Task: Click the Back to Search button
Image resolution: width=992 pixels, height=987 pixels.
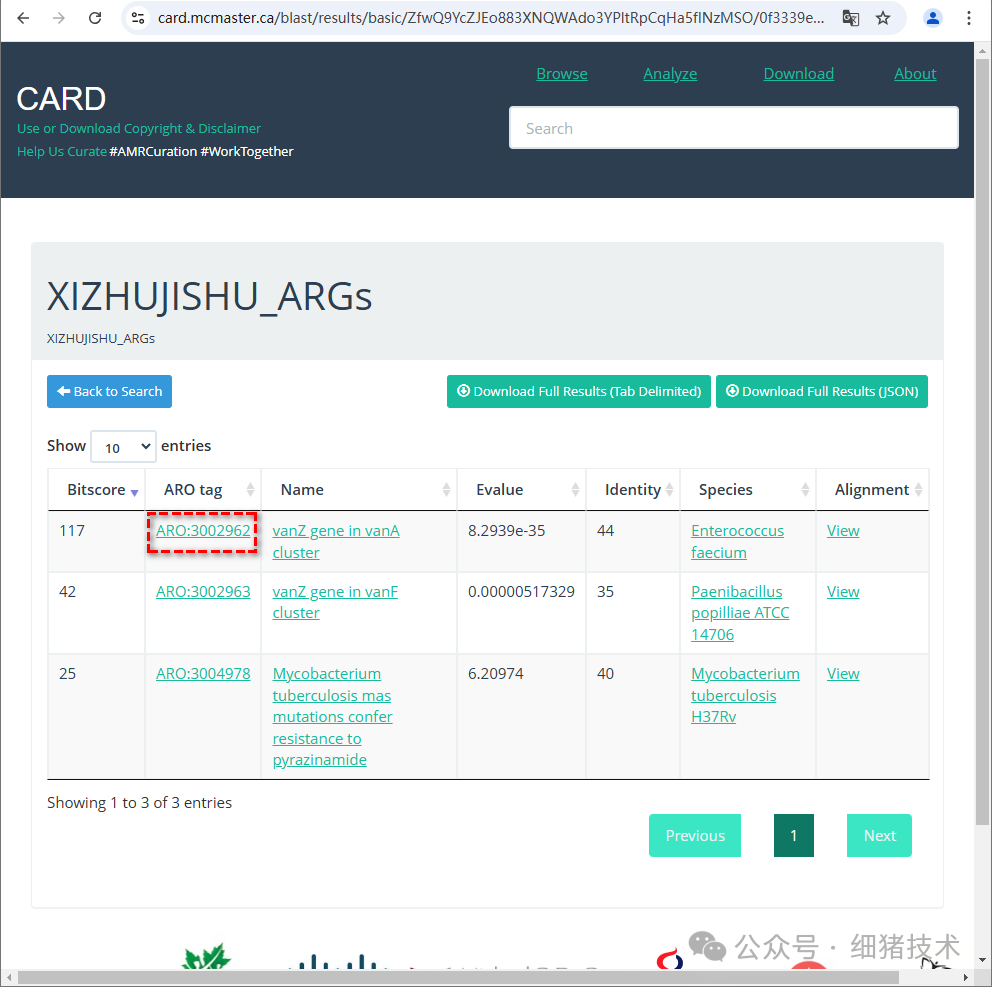Action: (109, 391)
